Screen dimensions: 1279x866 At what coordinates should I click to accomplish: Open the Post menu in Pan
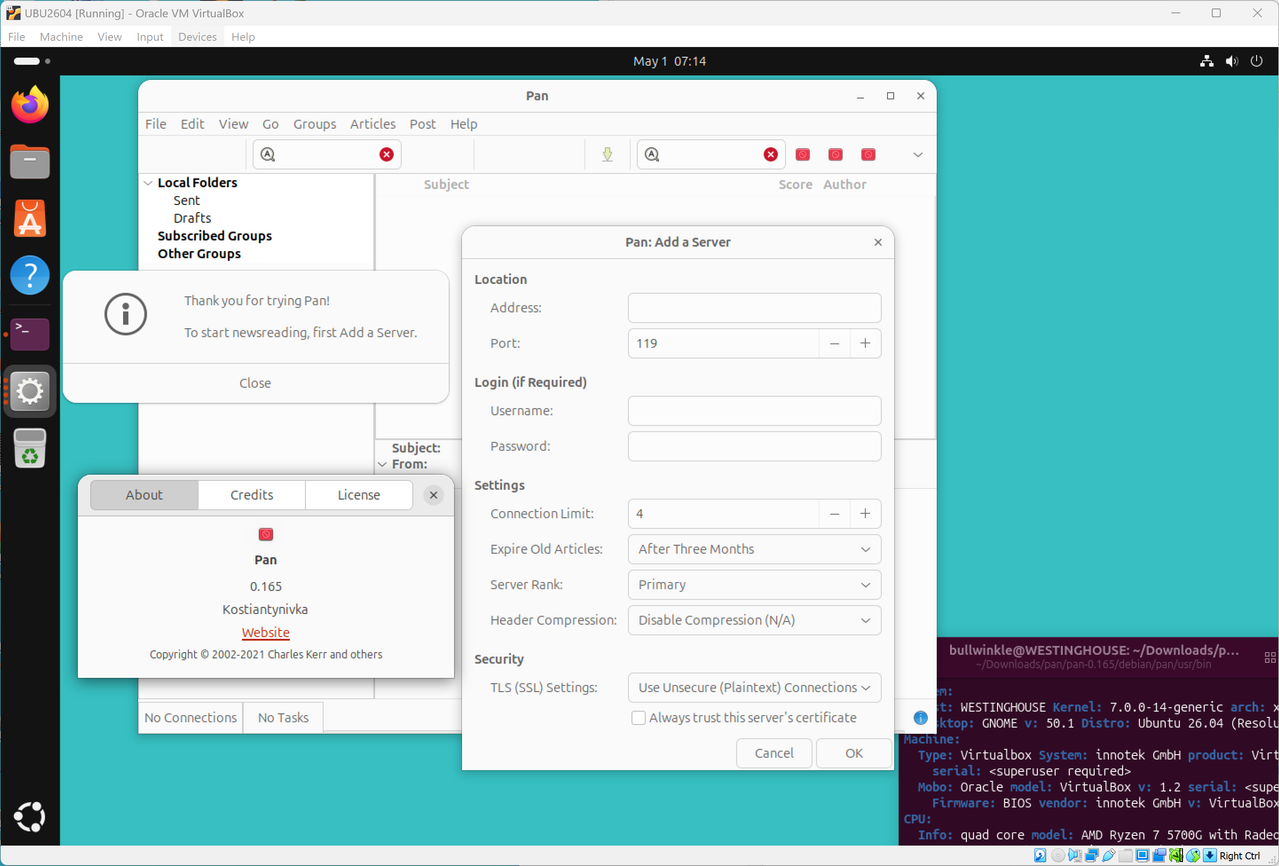tap(423, 124)
